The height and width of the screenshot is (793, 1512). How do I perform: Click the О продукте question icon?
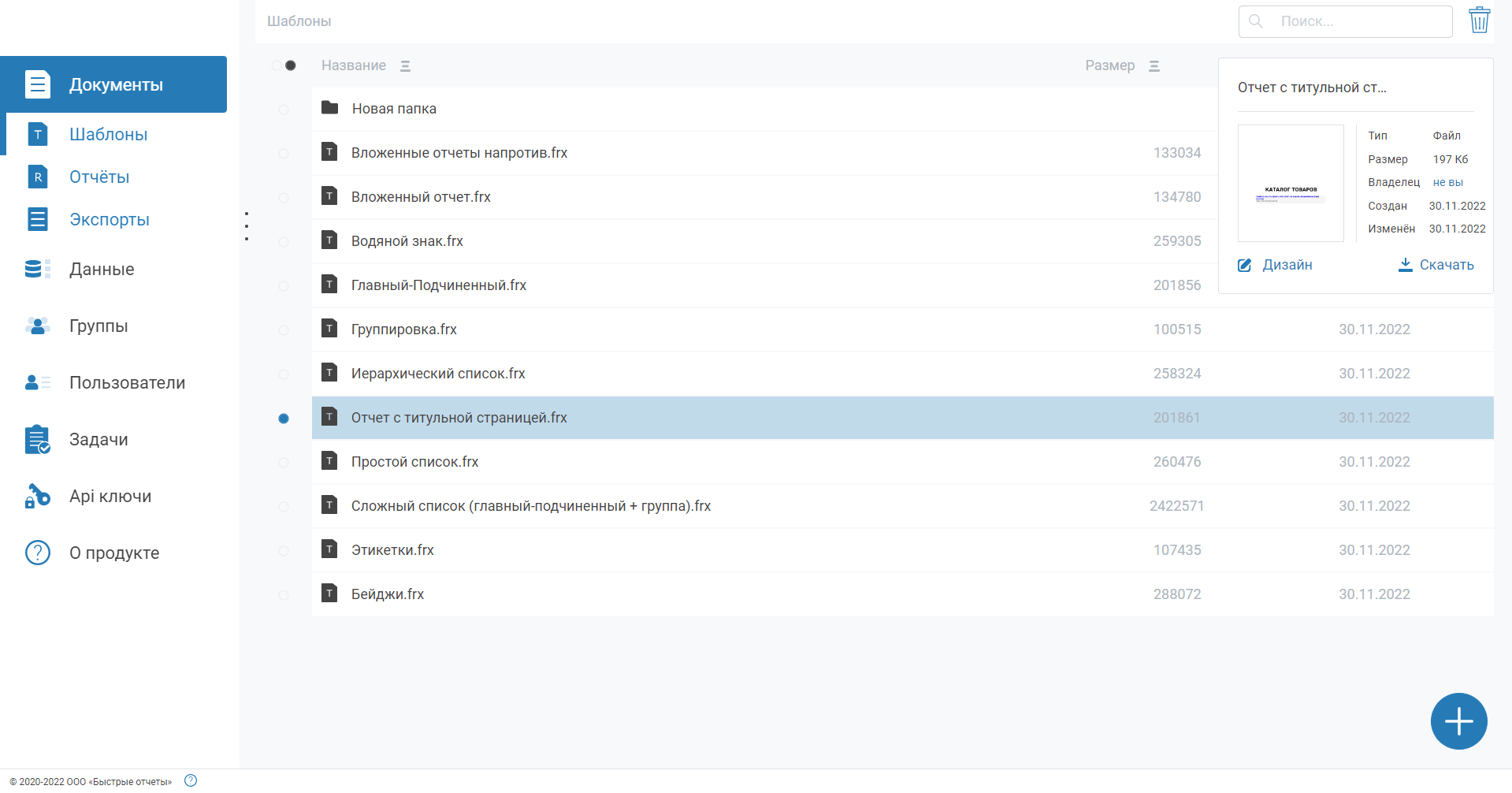[x=37, y=553]
